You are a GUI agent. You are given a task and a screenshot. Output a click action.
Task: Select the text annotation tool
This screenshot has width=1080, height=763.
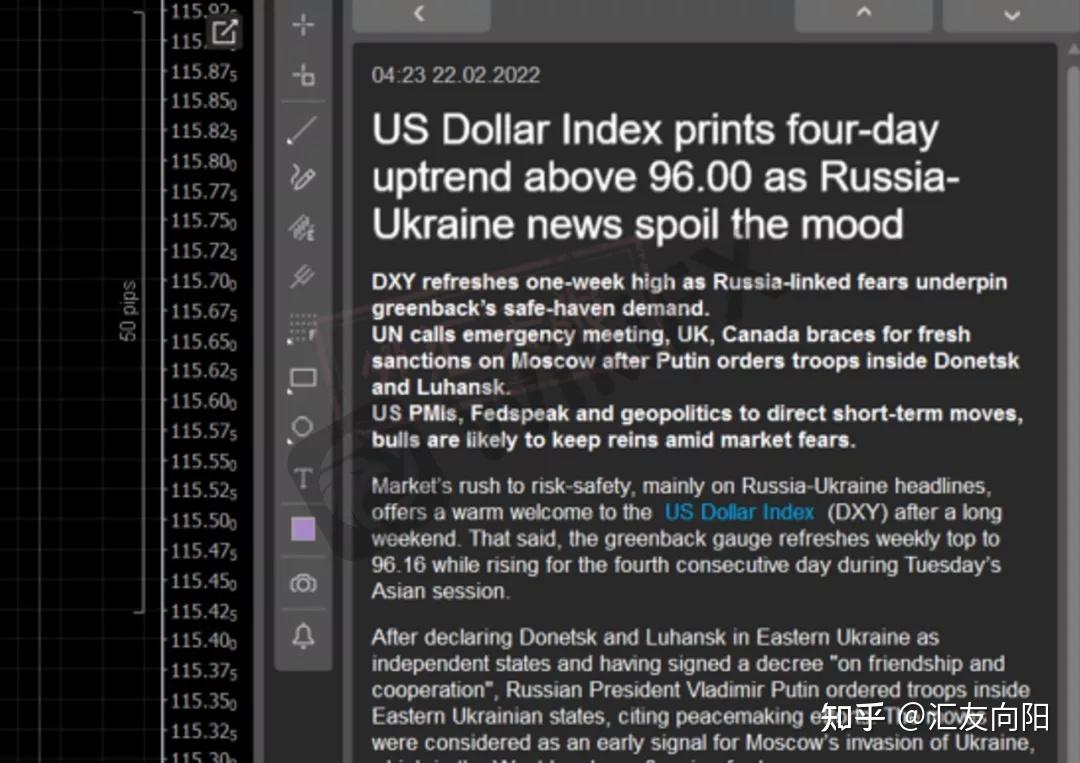[x=303, y=478]
